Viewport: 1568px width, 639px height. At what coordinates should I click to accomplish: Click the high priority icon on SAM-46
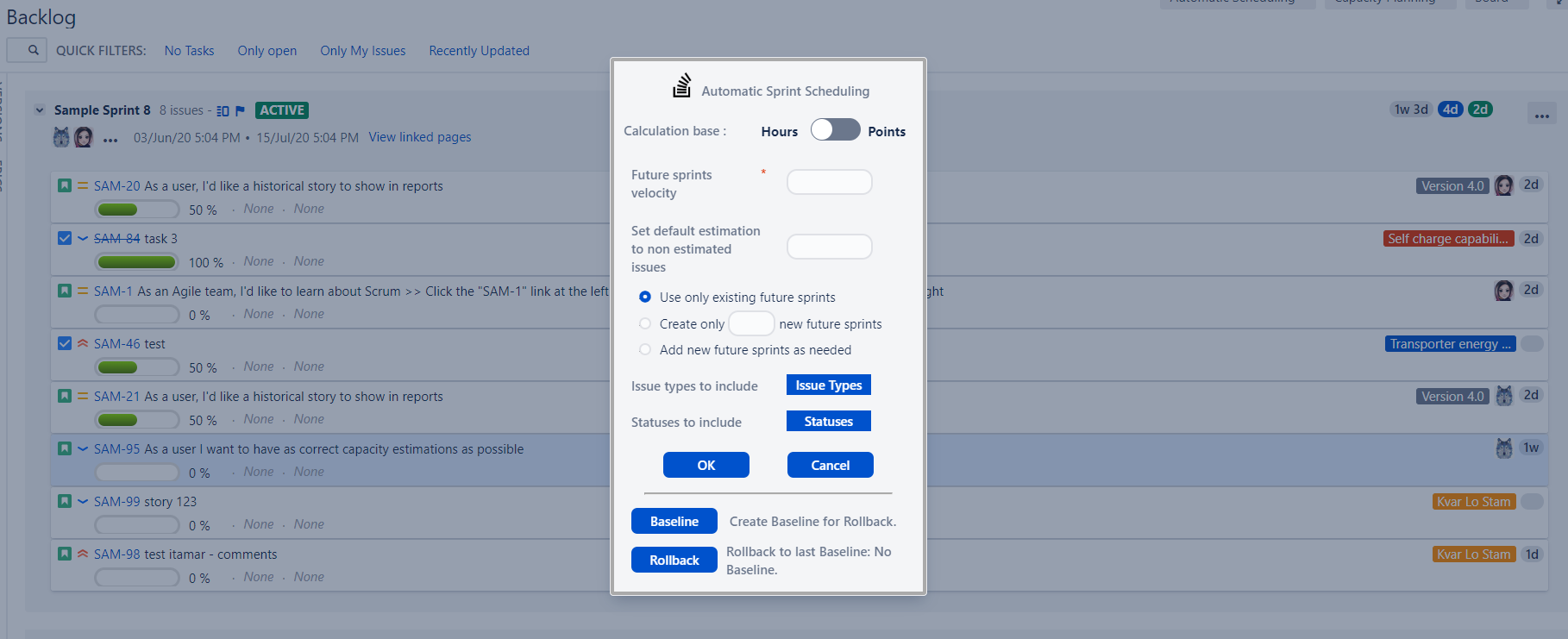[83, 343]
